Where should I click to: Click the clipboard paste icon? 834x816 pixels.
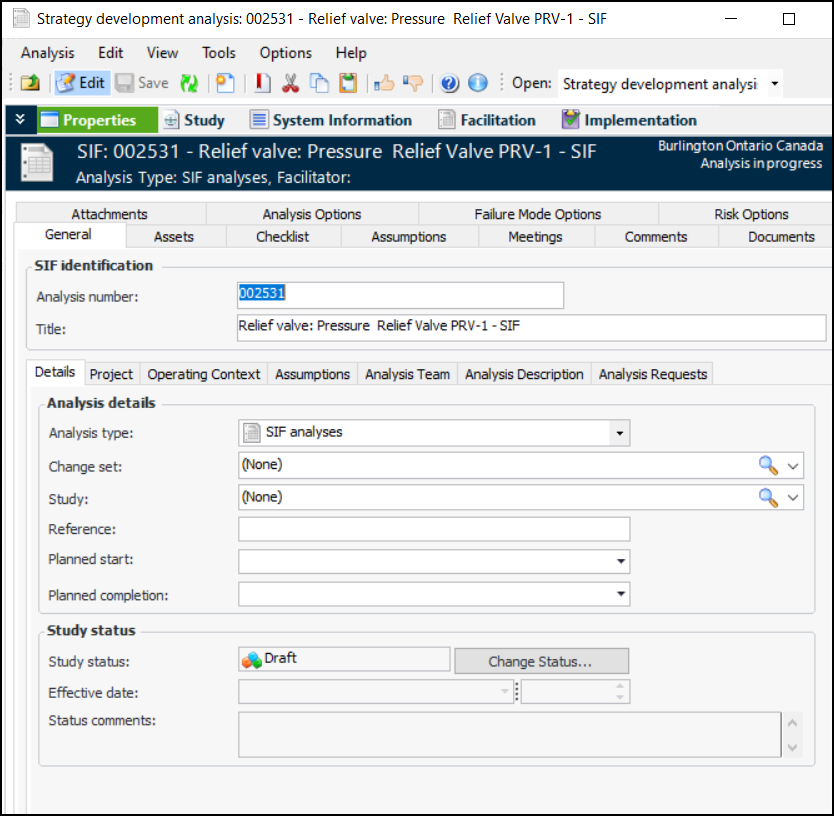347,84
